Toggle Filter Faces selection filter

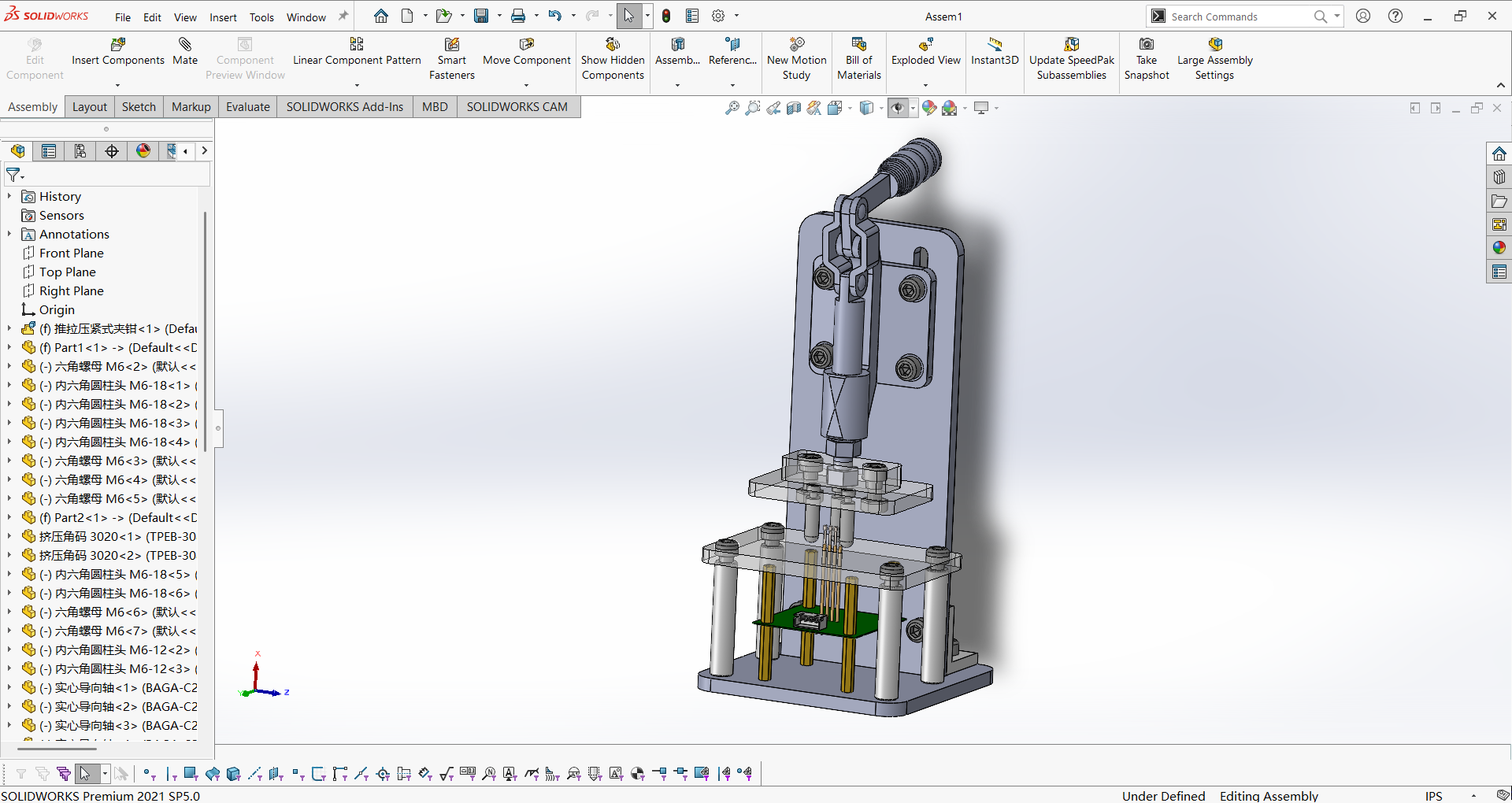click(191, 774)
